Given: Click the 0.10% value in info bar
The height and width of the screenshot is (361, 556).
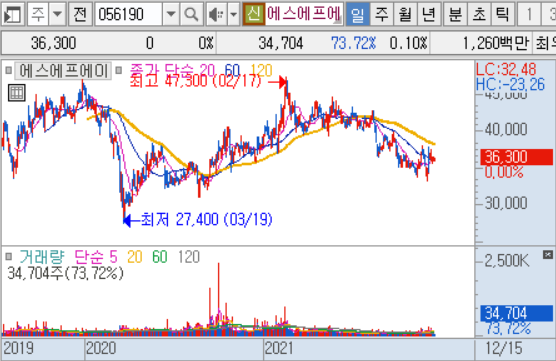Looking at the screenshot, I should point(408,43).
